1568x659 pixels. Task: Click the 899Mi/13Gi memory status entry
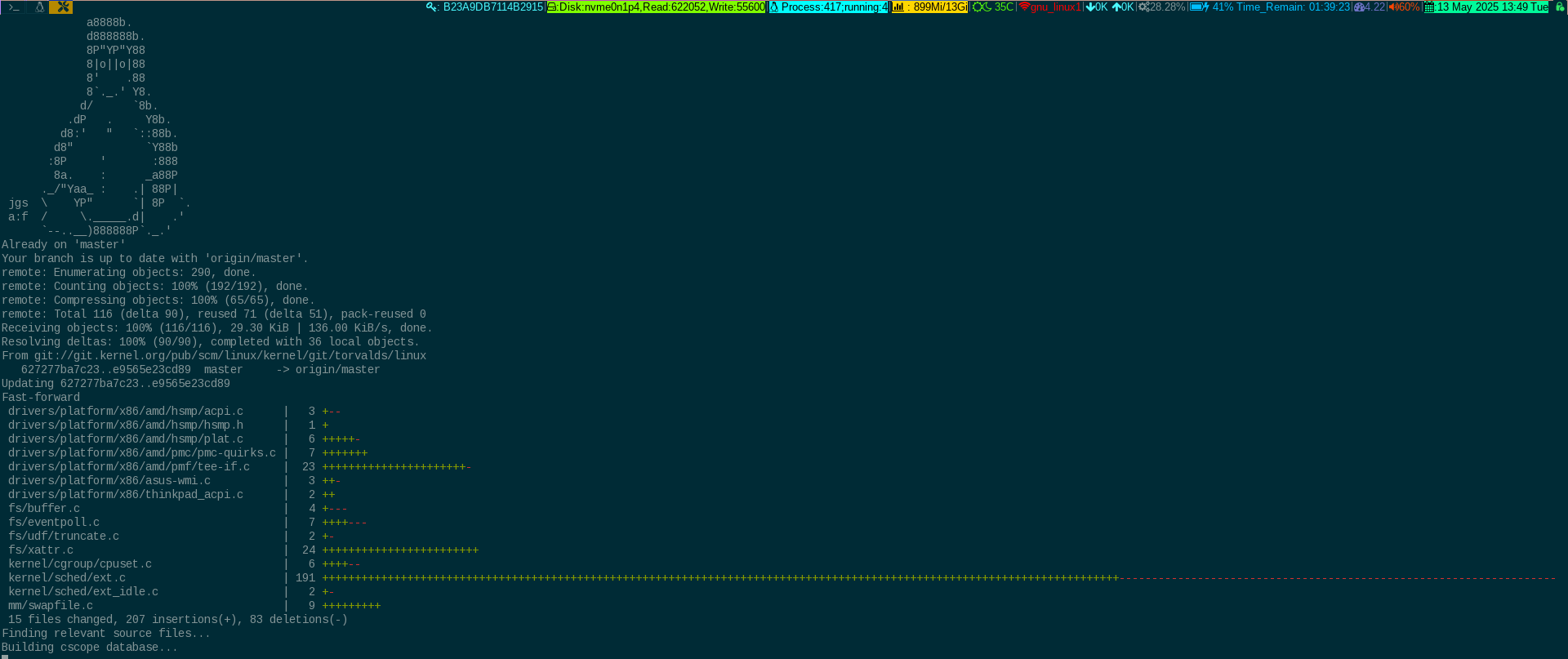pos(929,7)
